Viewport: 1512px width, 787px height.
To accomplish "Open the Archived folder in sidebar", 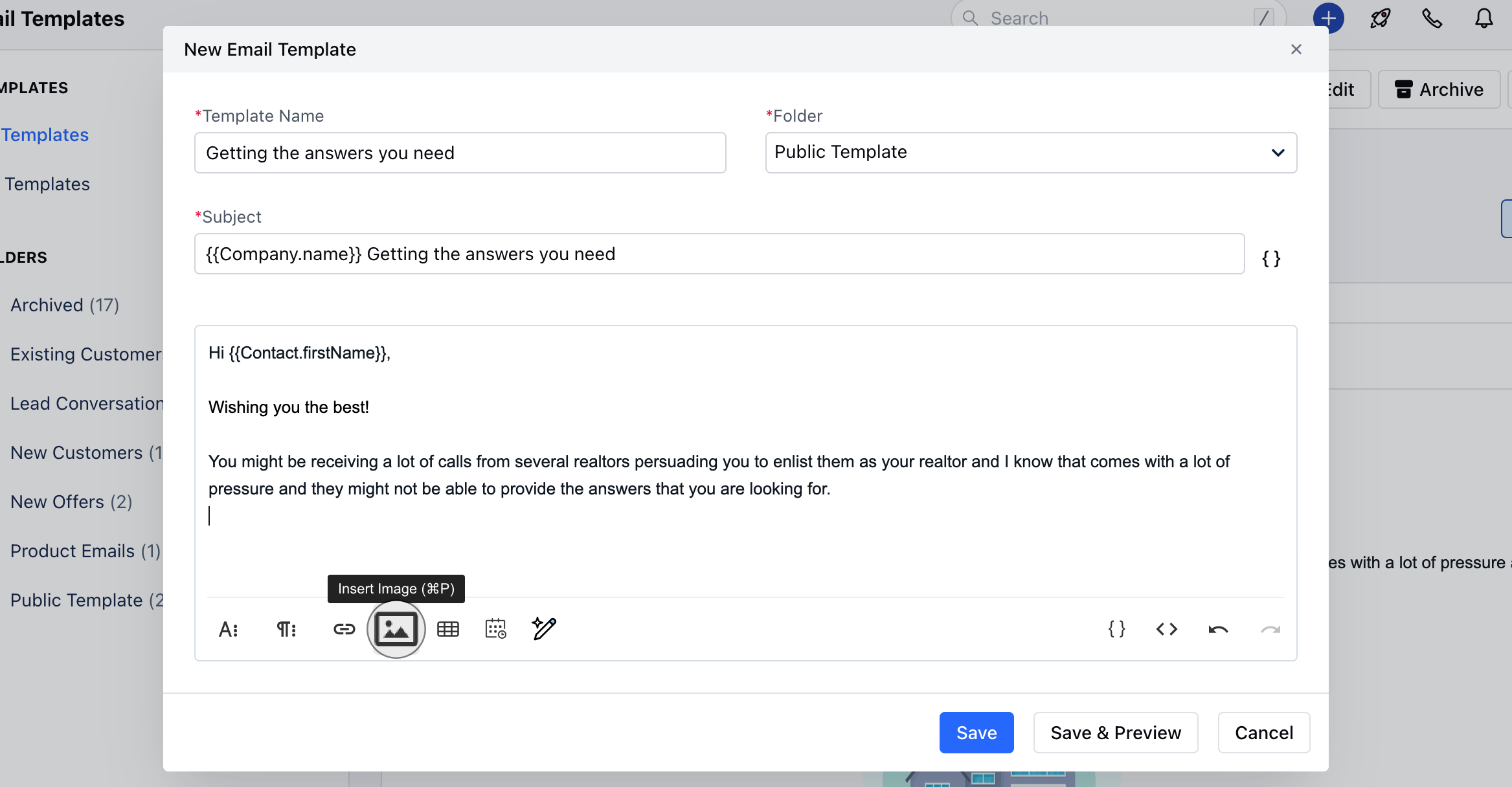I will (x=65, y=305).
